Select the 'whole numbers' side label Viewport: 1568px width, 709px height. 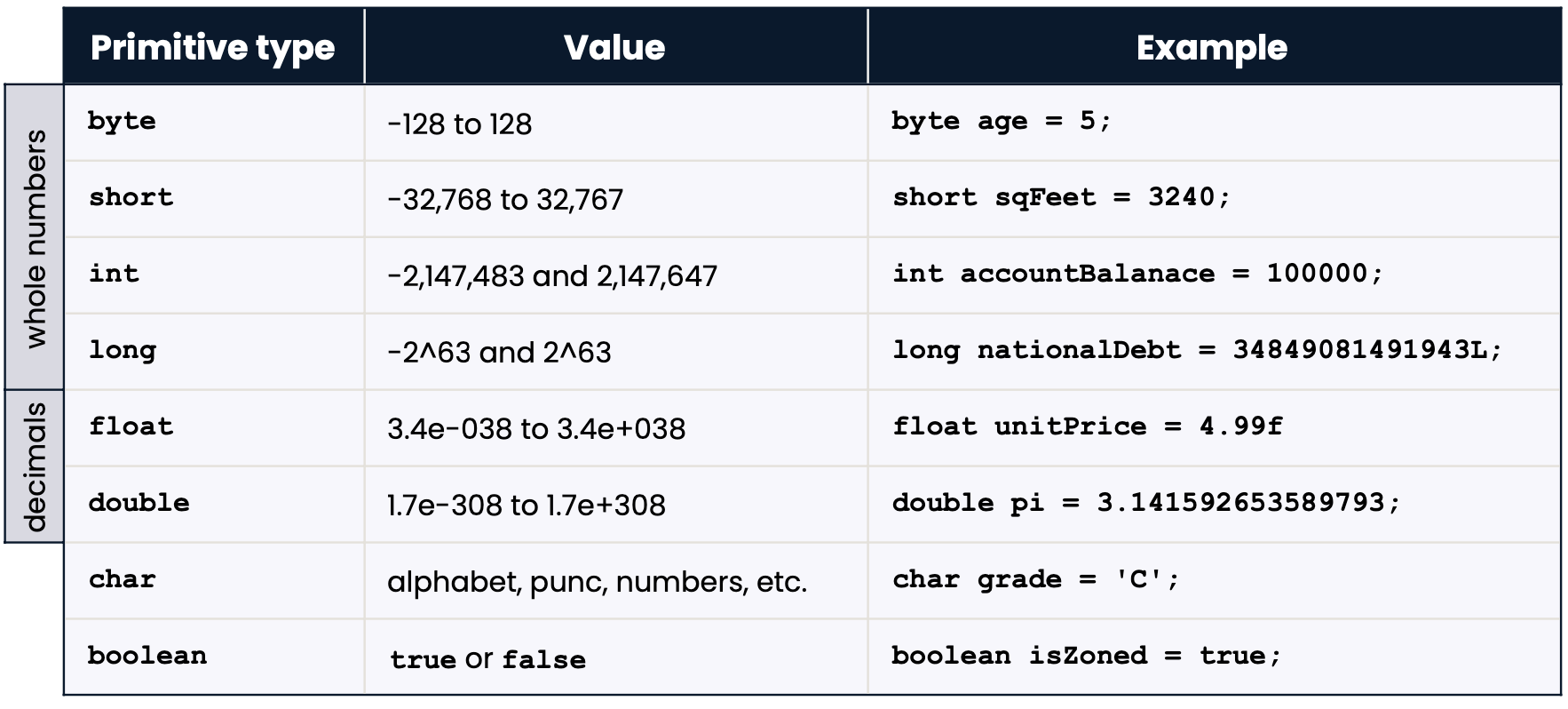(36, 238)
